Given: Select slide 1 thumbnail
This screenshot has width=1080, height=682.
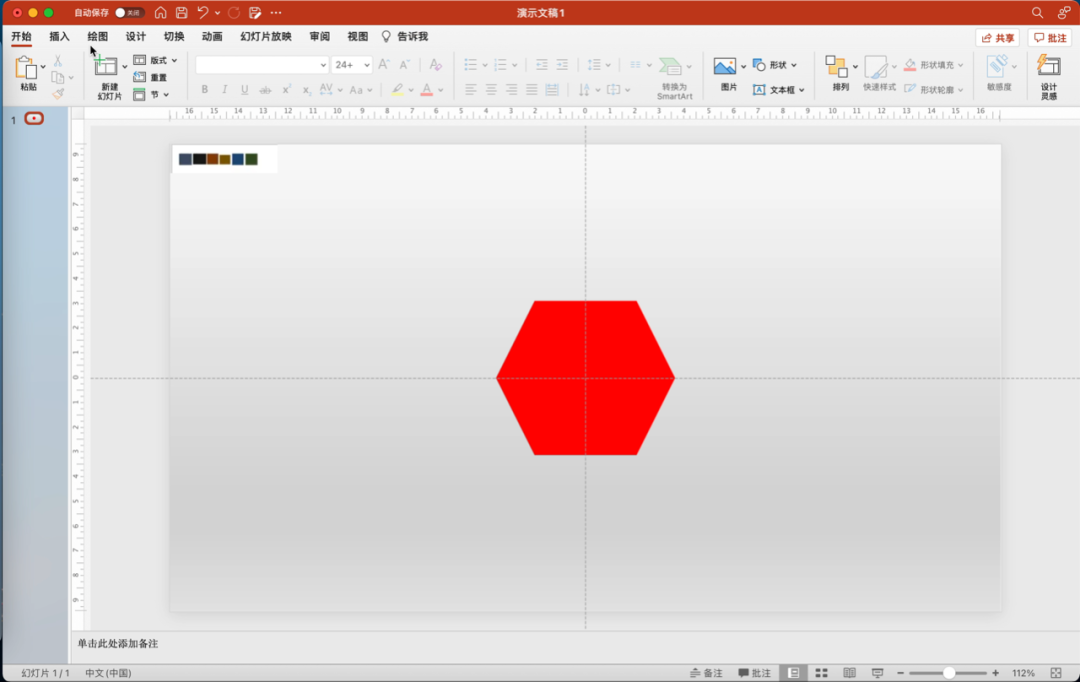Looking at the screenshot, I should click(x=34, y=118).
